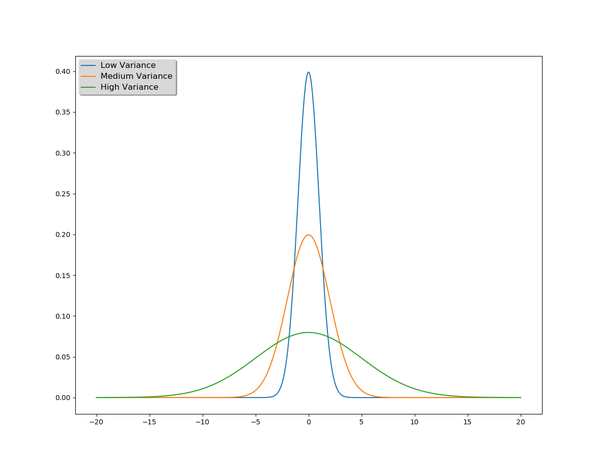Click the -10 x-axis tick label

click(x=202, y=422)
